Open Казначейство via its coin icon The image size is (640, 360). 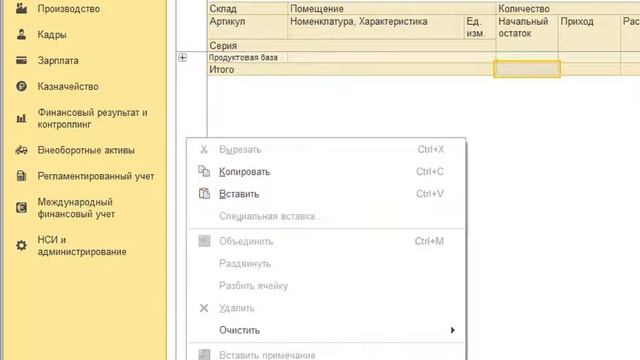(21, 86)
